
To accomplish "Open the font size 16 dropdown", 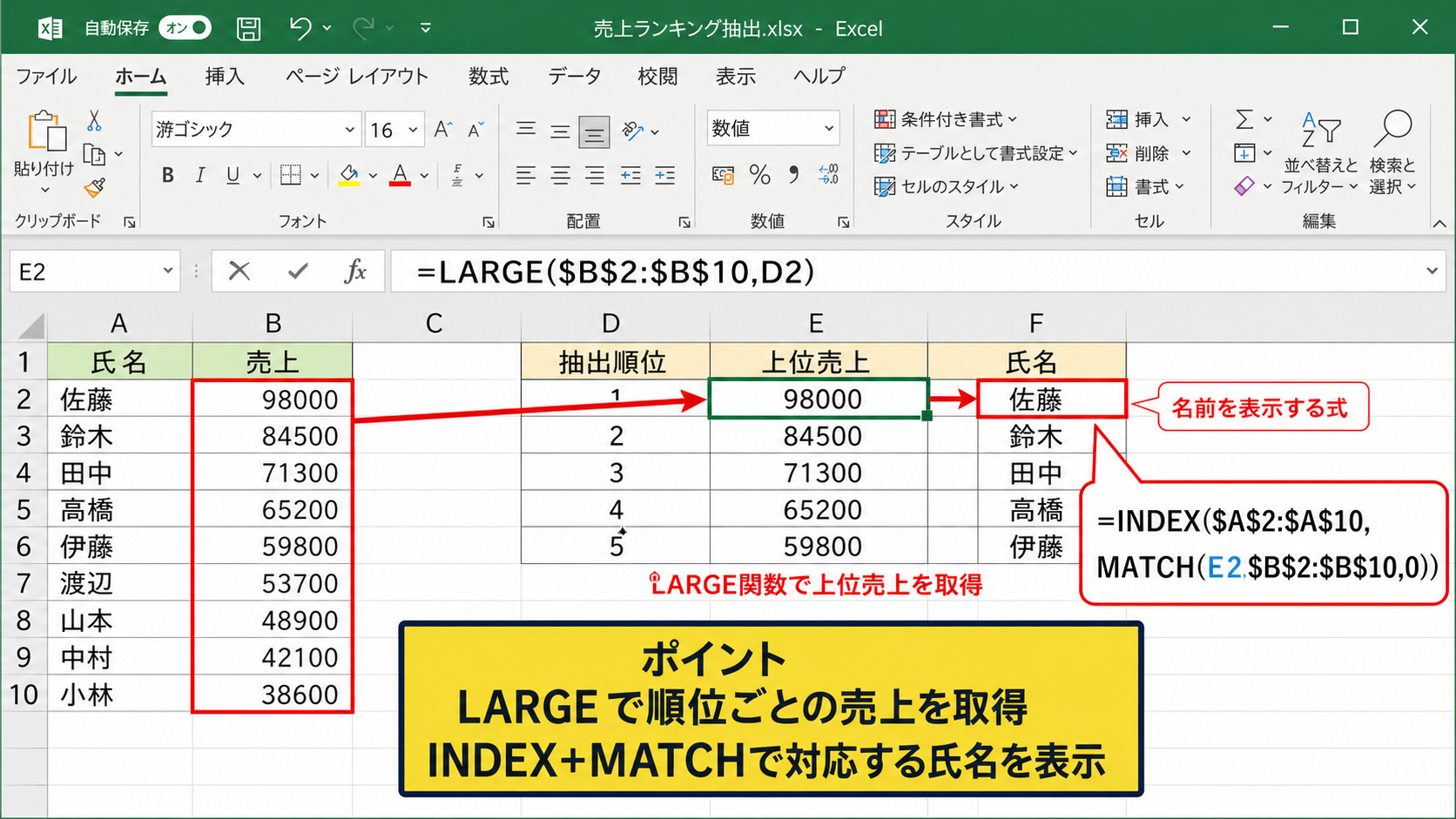I will click(413, 130).
